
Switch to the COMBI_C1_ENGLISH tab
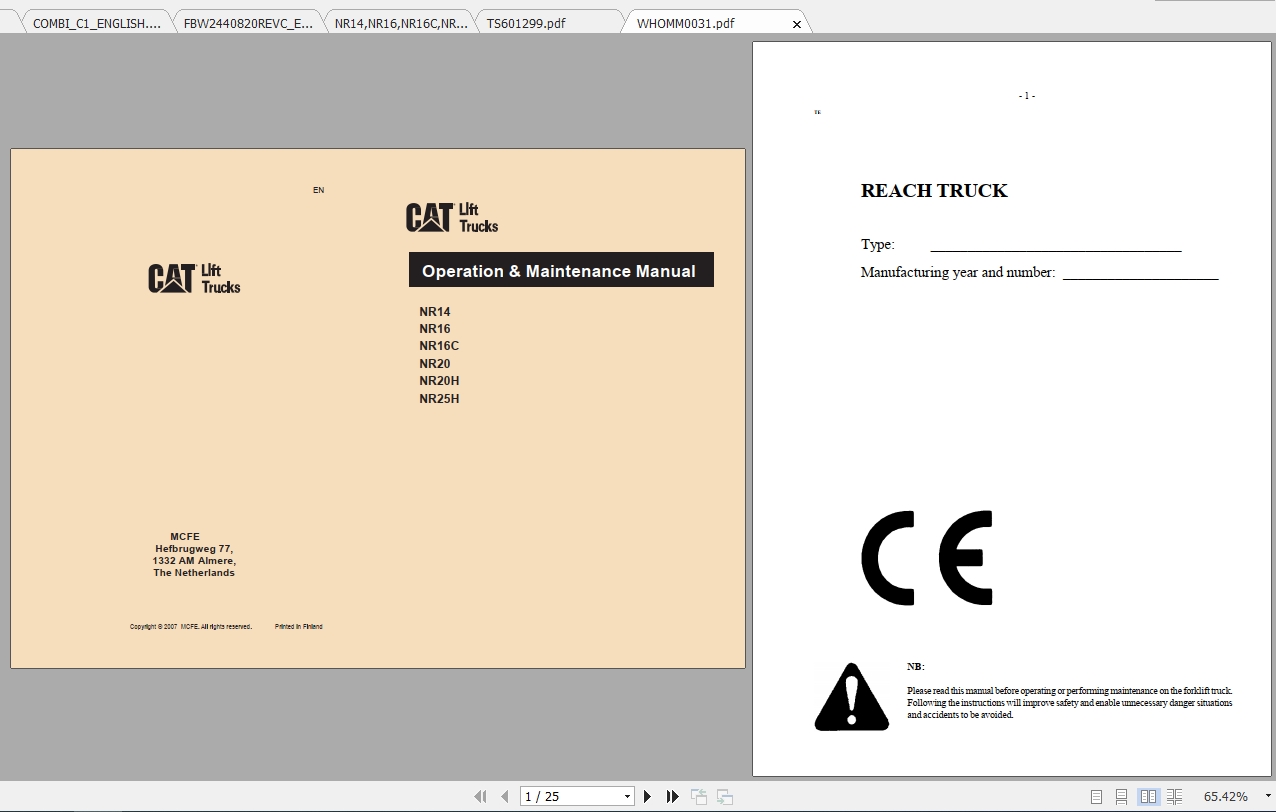click(95, 23)
